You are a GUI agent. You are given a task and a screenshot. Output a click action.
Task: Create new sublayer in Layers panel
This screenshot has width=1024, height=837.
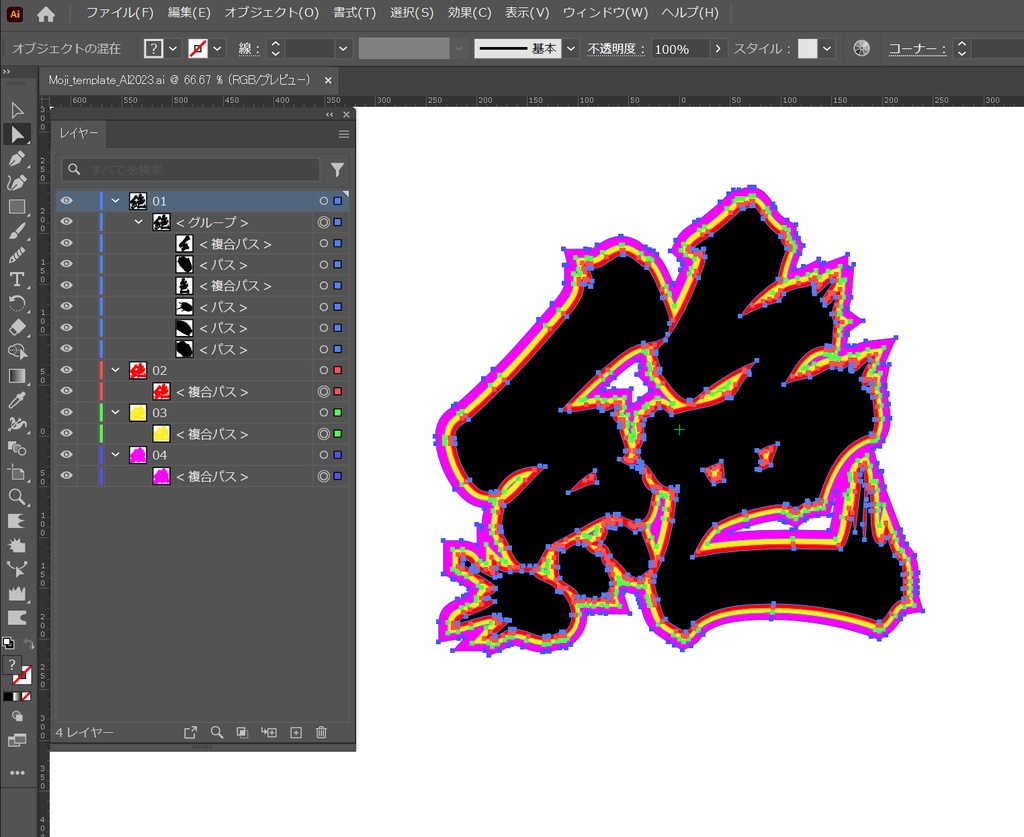coord(269,733)
